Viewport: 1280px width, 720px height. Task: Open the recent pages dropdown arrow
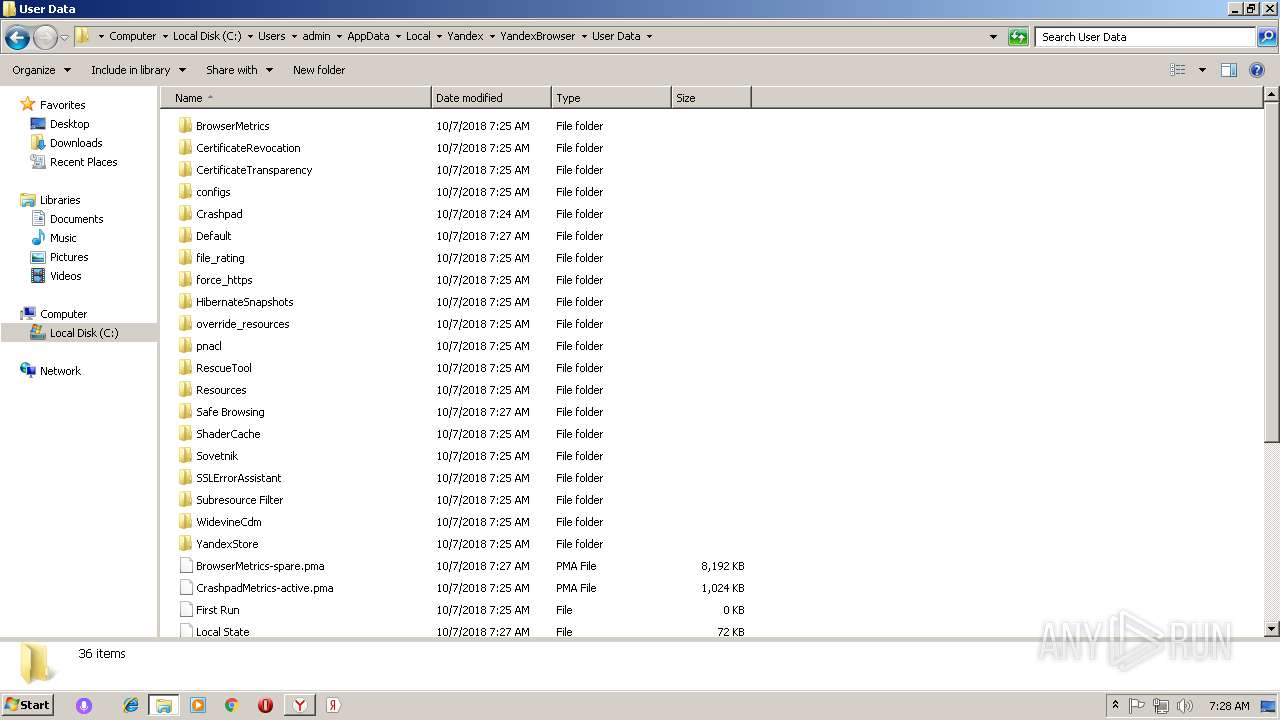tap(65, 37)
